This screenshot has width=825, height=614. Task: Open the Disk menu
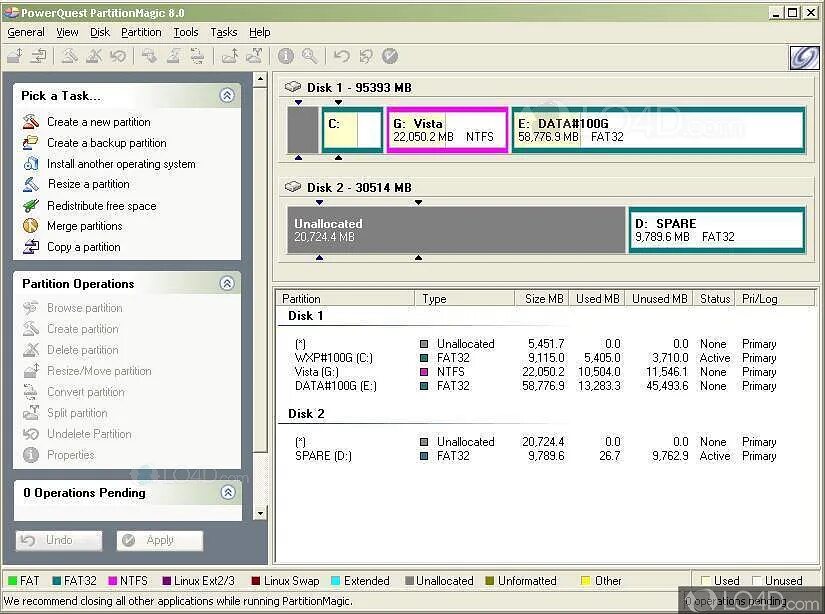tap(100, 33)
